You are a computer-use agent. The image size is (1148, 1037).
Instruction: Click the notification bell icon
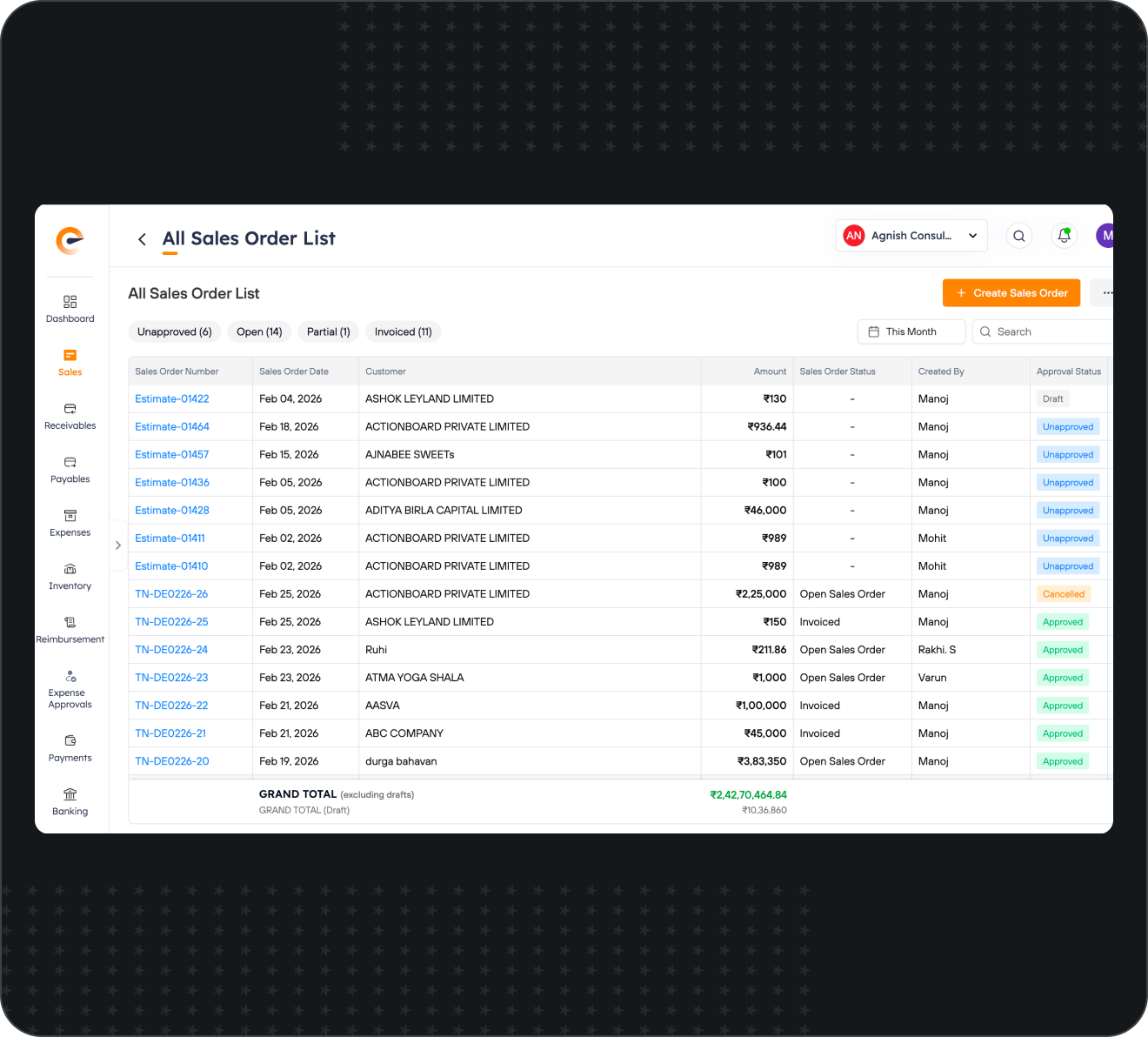point(1064,236)
